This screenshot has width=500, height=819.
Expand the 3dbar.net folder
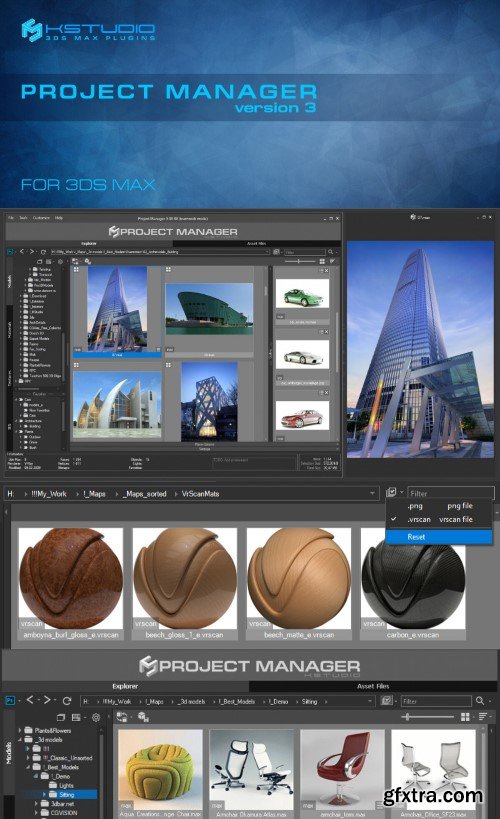point(36,804)
